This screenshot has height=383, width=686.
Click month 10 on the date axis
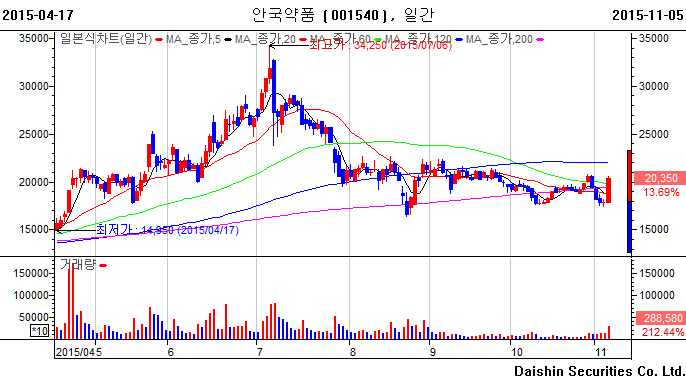click(x=516, y=352)
